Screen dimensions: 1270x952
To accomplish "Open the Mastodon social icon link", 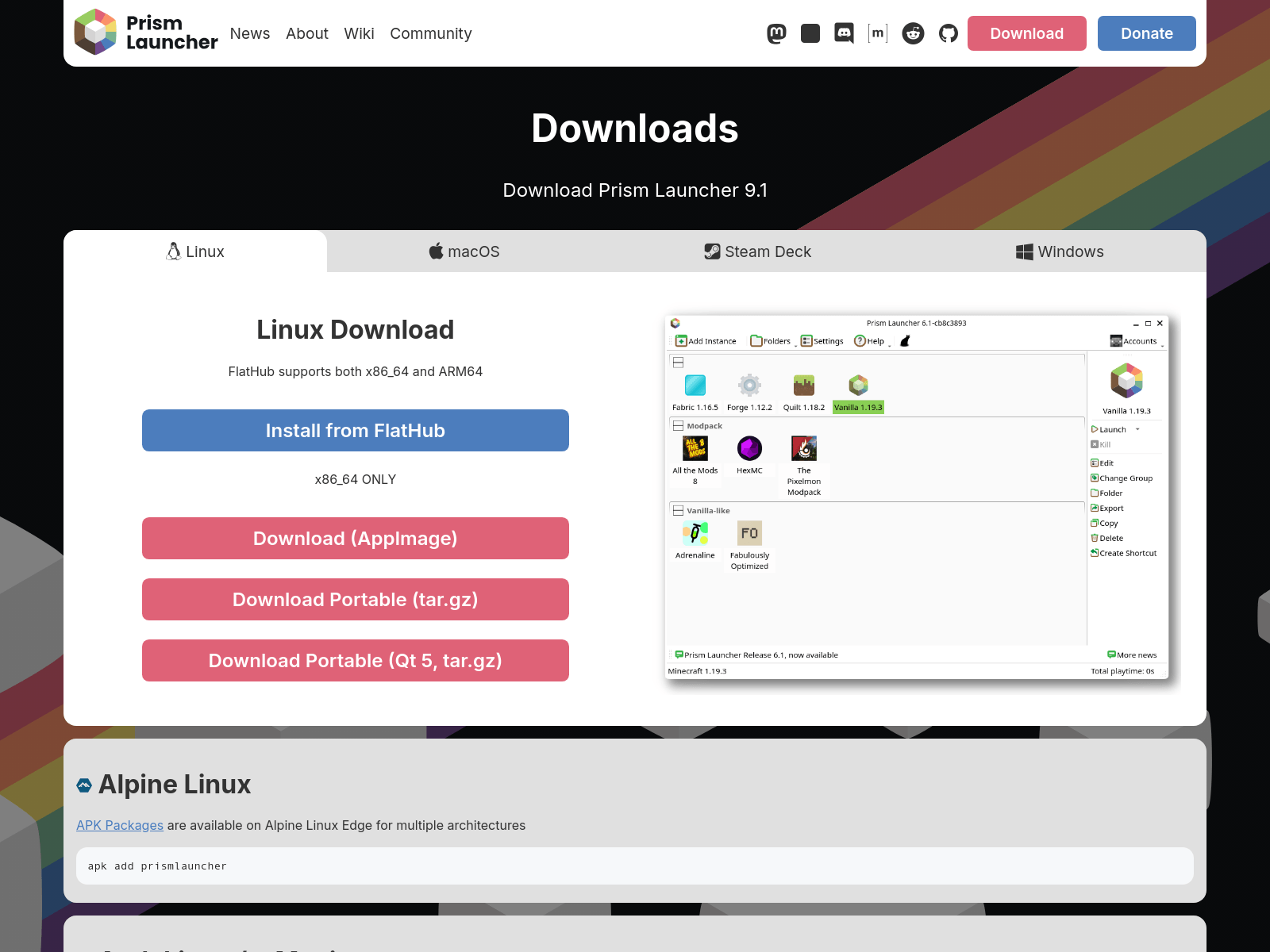I will (x=776, y=33).
